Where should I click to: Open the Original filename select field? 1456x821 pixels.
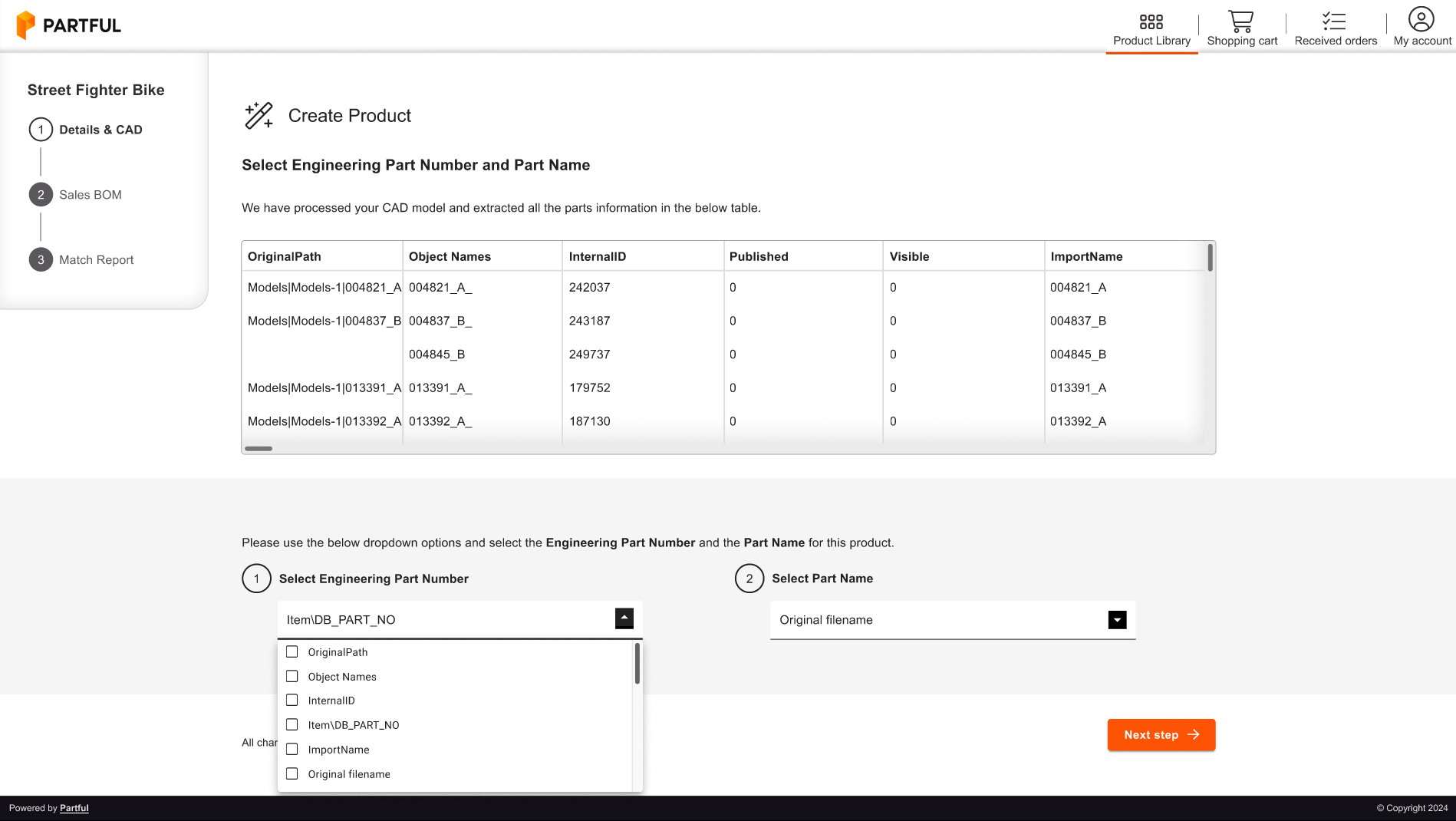952,620
